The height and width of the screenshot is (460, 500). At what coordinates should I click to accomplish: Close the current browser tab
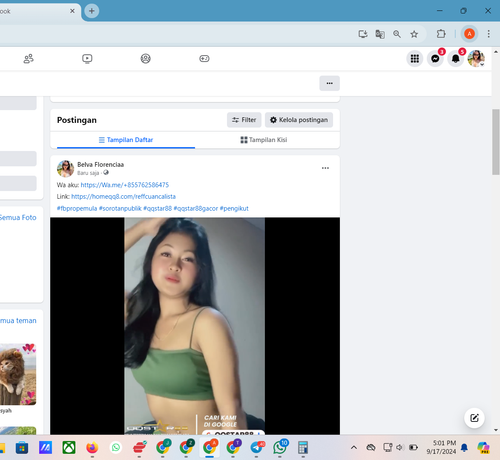pos(72,11)
